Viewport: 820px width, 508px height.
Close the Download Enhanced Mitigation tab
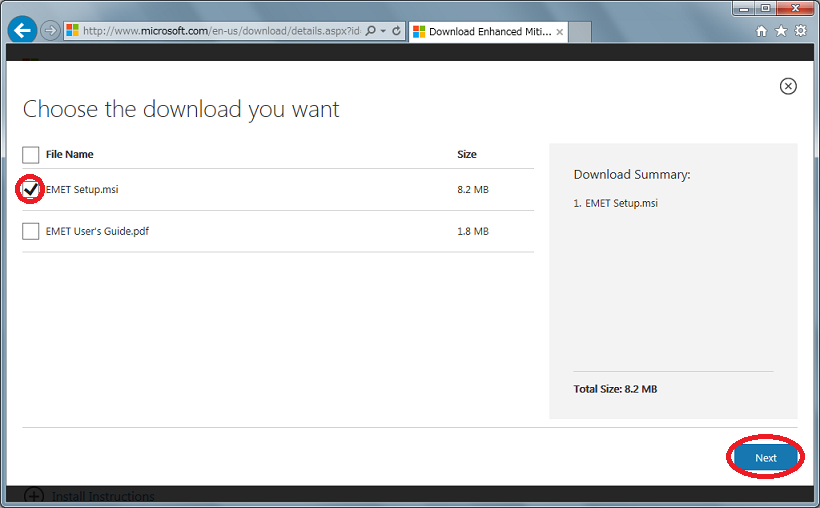561,31
